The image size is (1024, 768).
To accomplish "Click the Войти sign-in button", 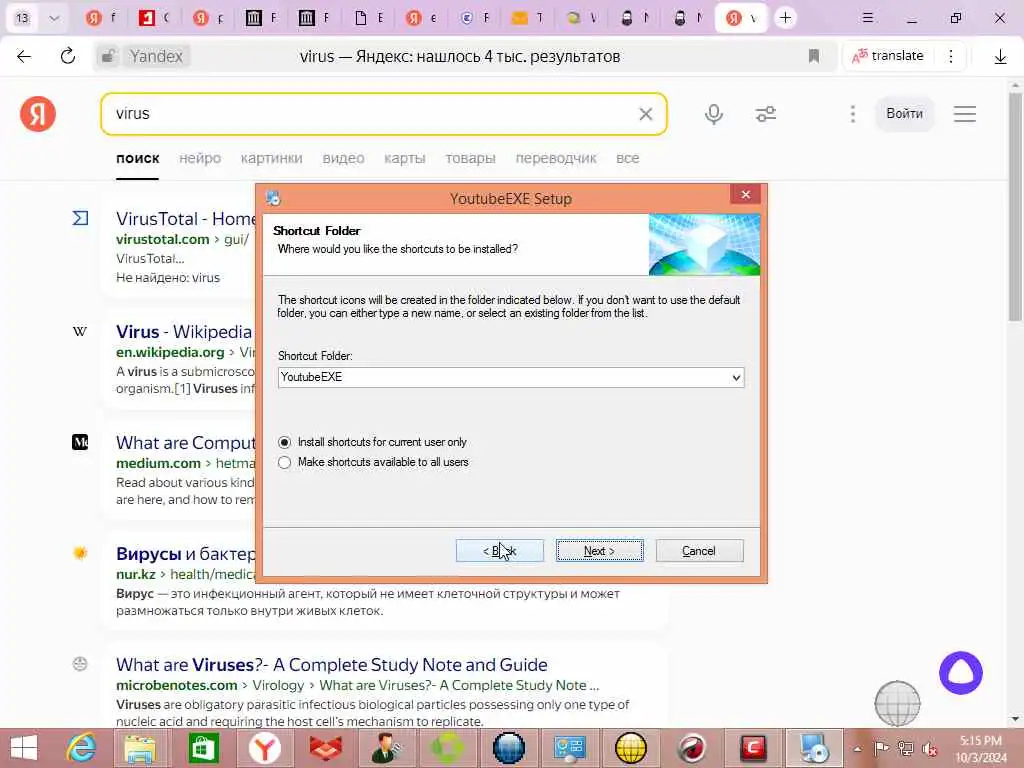I will (x=904, y=114).
